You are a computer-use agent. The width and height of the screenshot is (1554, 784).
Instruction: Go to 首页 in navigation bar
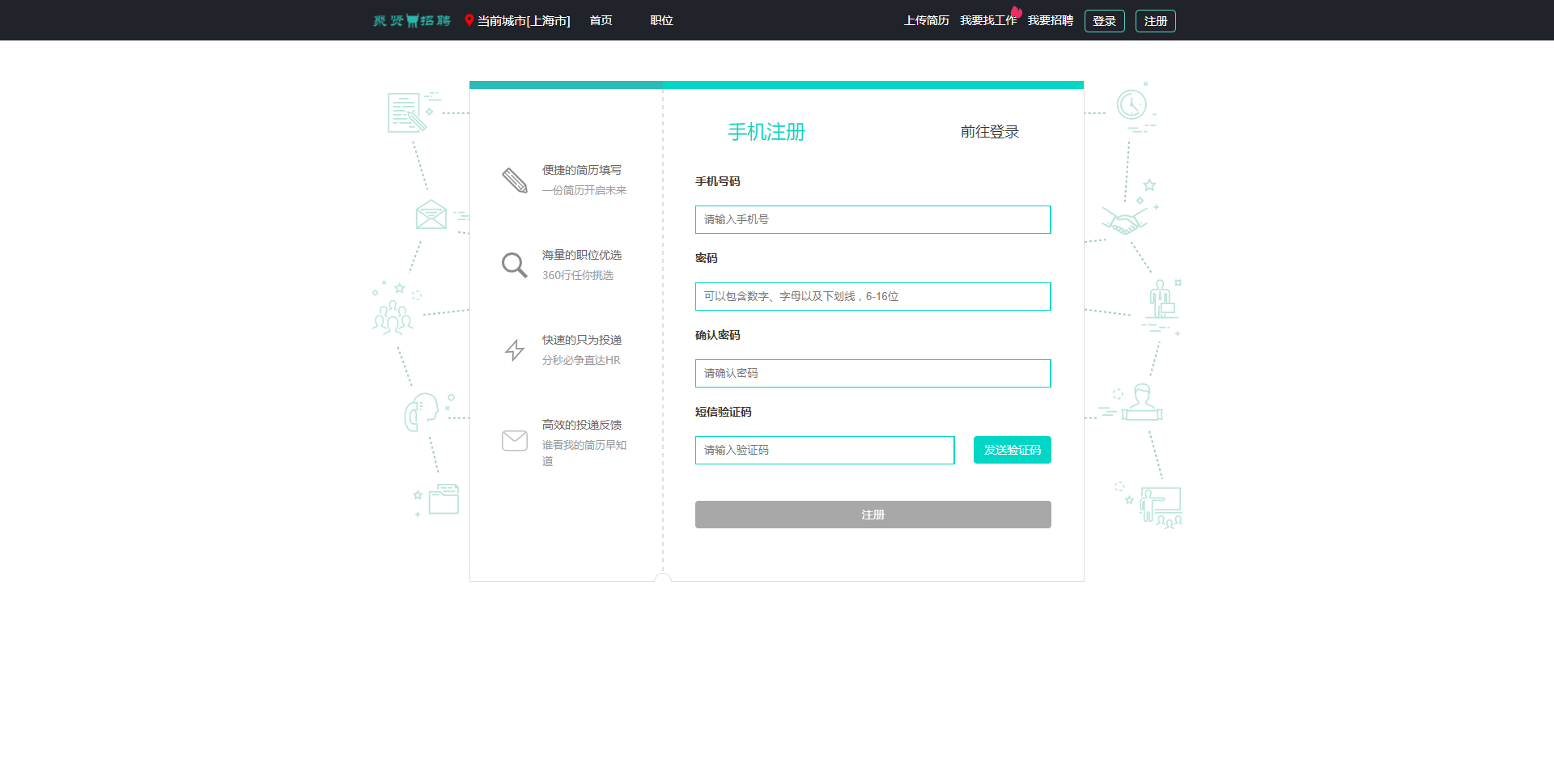pos(601,20)
